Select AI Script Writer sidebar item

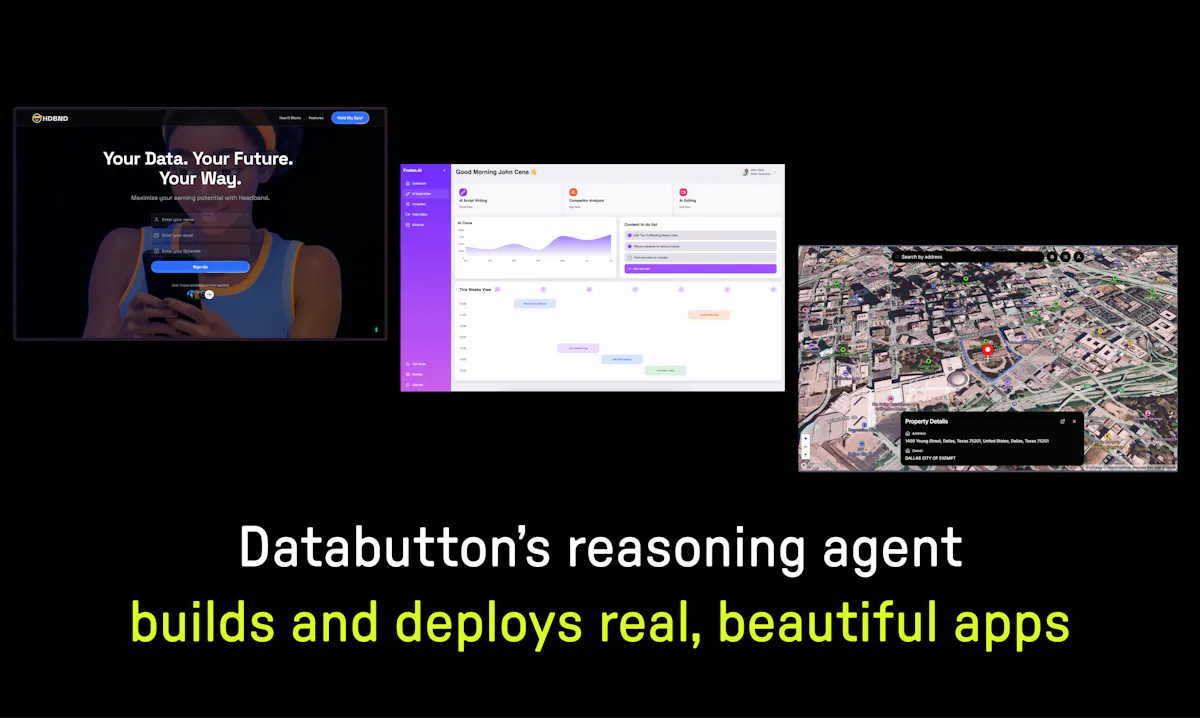[425, 194]
